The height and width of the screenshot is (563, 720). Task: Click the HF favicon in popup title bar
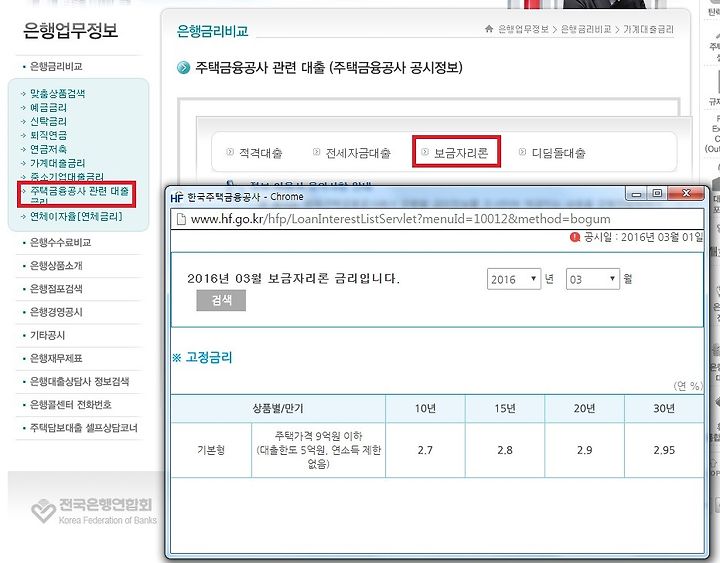point(176,197)
